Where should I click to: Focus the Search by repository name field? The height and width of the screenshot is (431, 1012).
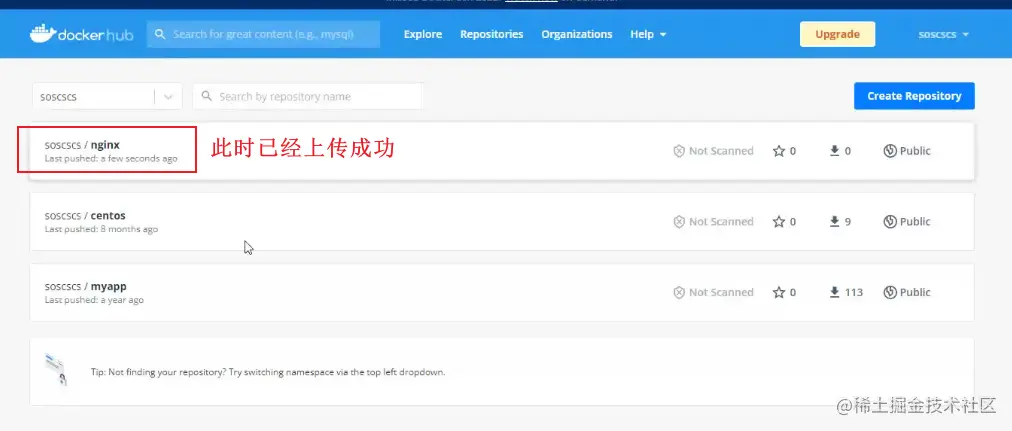(x=308, y=96)
